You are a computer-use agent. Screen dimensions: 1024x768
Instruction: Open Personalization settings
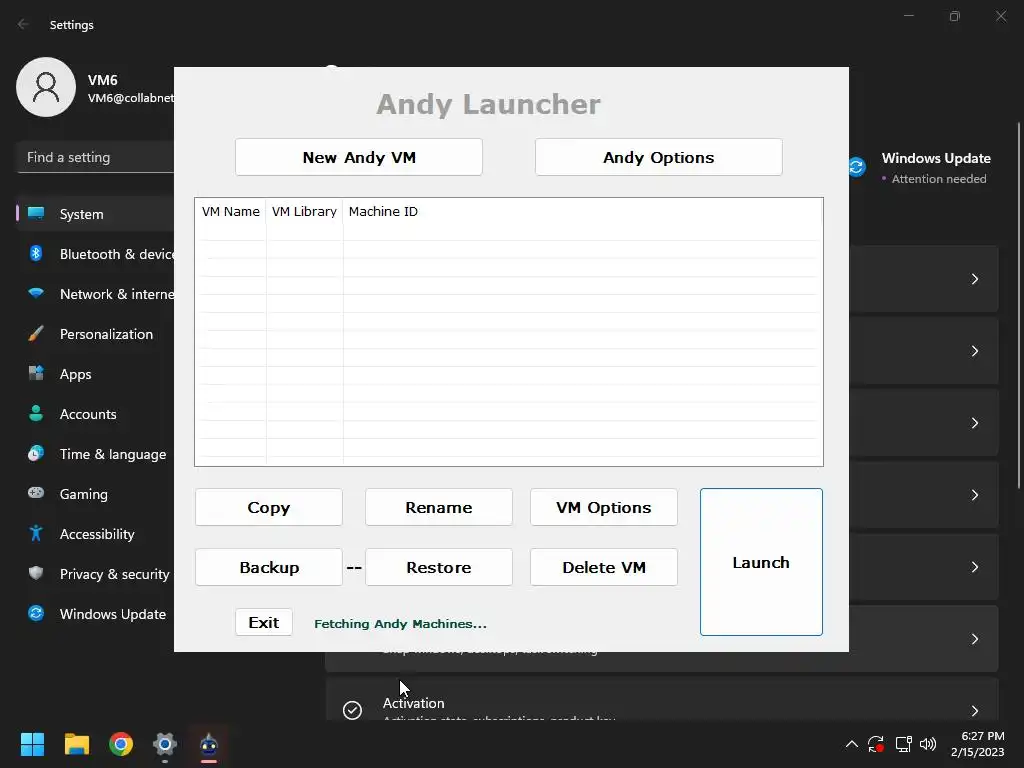95,334
